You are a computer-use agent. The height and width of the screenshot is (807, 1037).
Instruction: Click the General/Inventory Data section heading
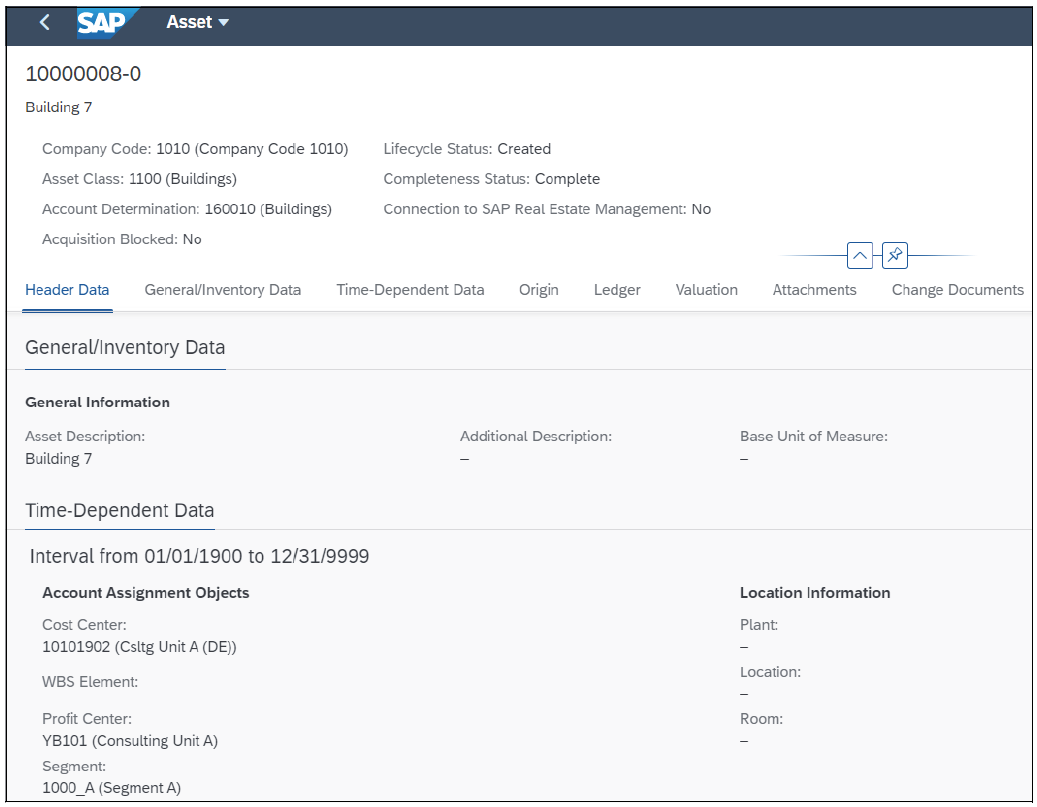[x=124, y=347]
